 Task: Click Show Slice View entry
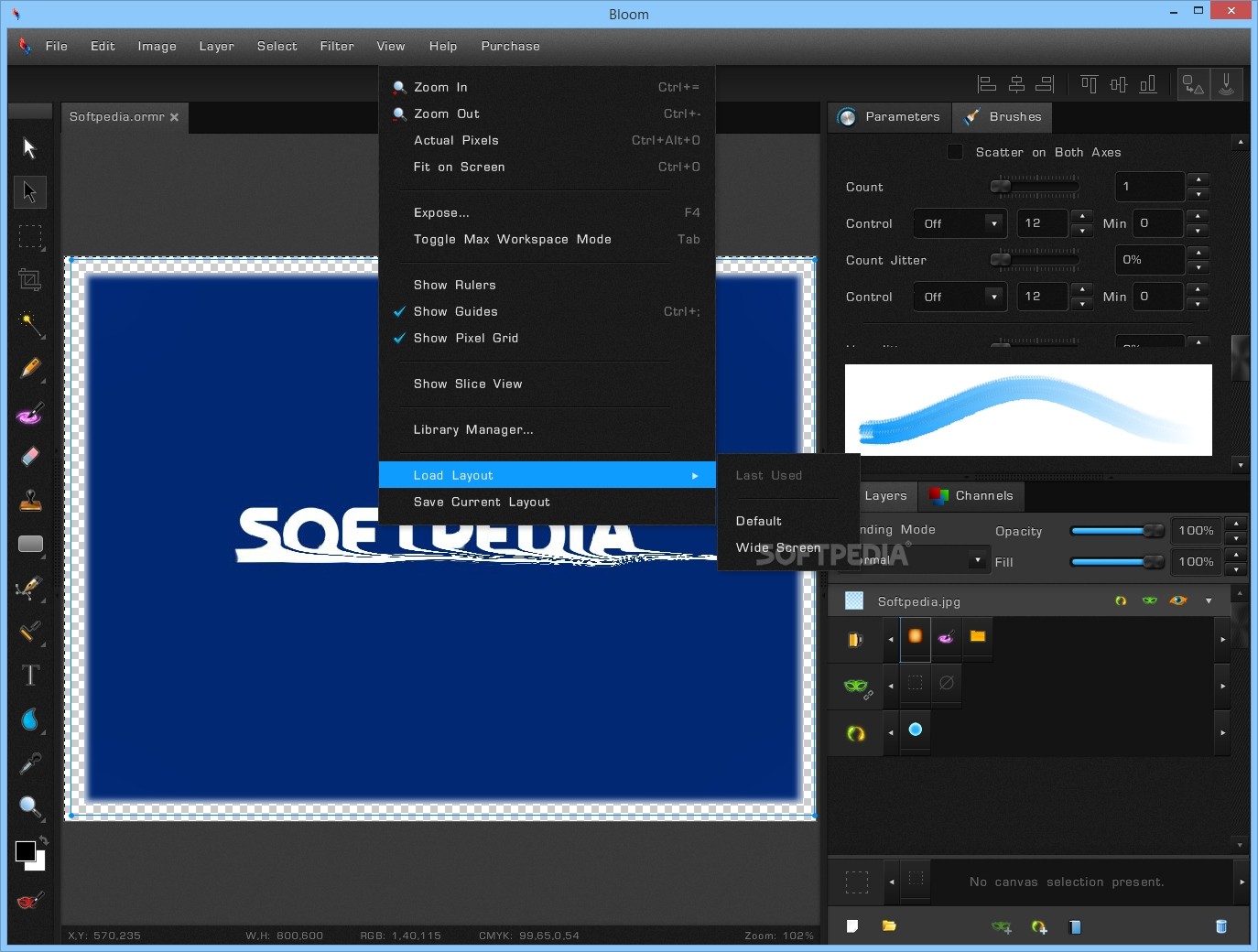[x=547, y=384]
